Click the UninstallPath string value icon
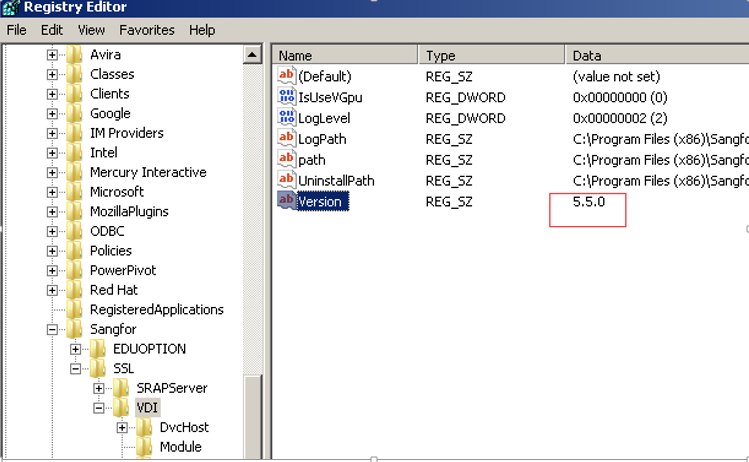This screenshot has width=749, height=462. (x=286, y=180)
